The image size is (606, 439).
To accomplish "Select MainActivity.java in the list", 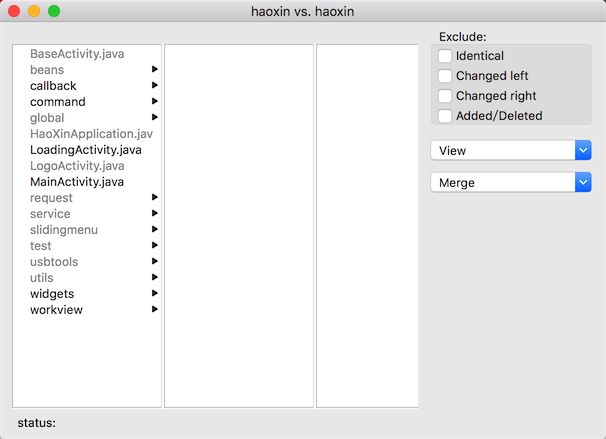I will (87, 182).
